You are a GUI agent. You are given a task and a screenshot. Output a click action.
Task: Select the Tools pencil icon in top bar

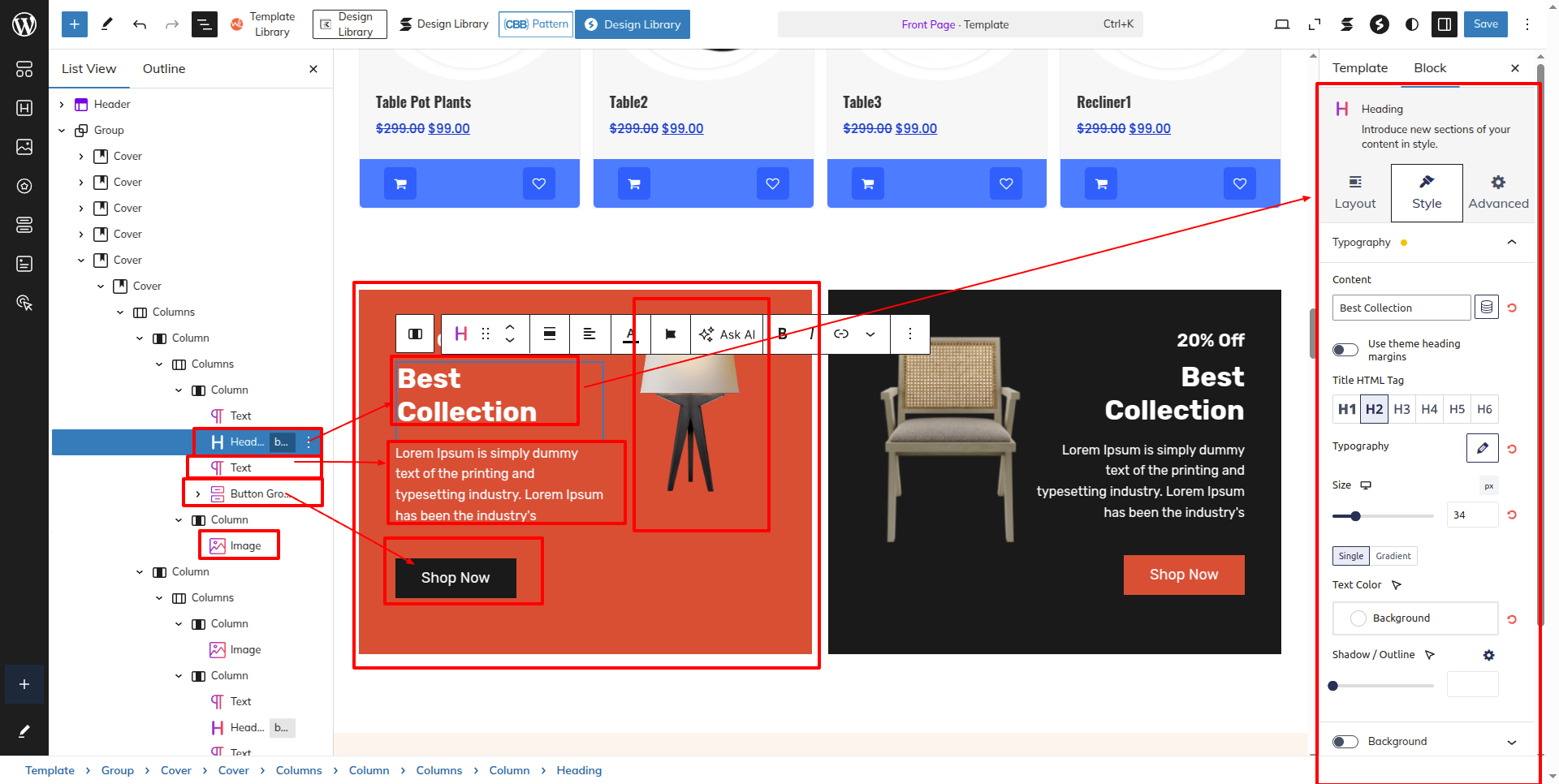click(x=106, y=24)
